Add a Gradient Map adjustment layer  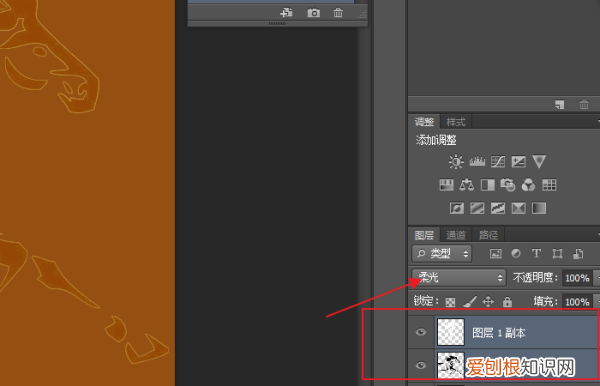tap(539, 208)
